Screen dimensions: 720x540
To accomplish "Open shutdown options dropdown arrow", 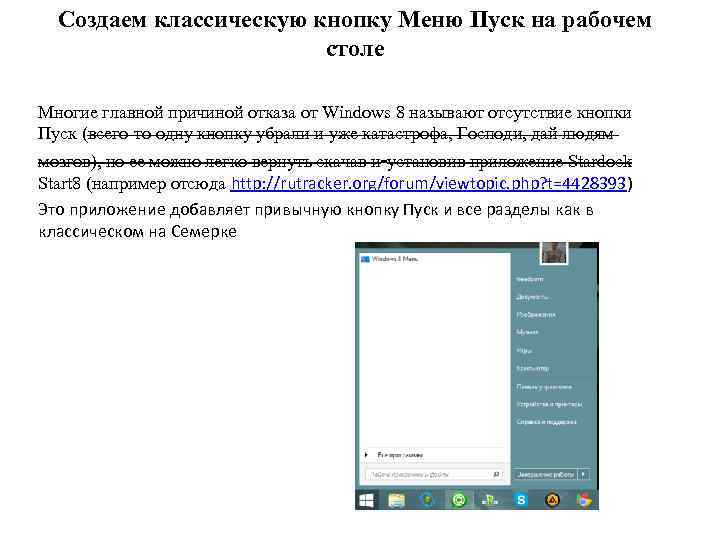I will pos(584,474).
